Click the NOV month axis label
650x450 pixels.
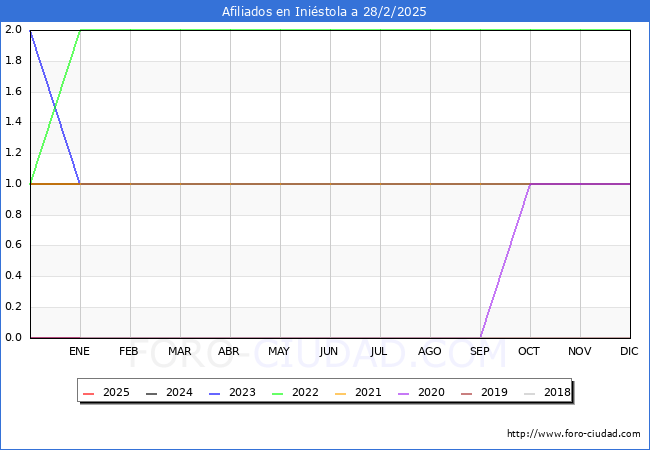tap(580, 351)
